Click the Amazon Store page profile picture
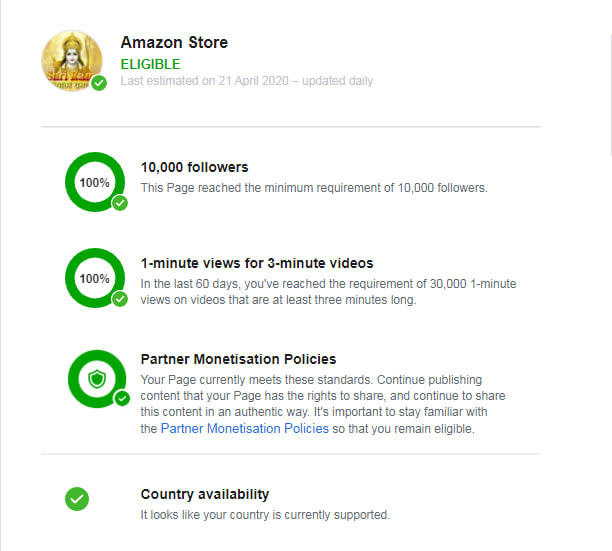Screen dimensions: 612x551 71,60
